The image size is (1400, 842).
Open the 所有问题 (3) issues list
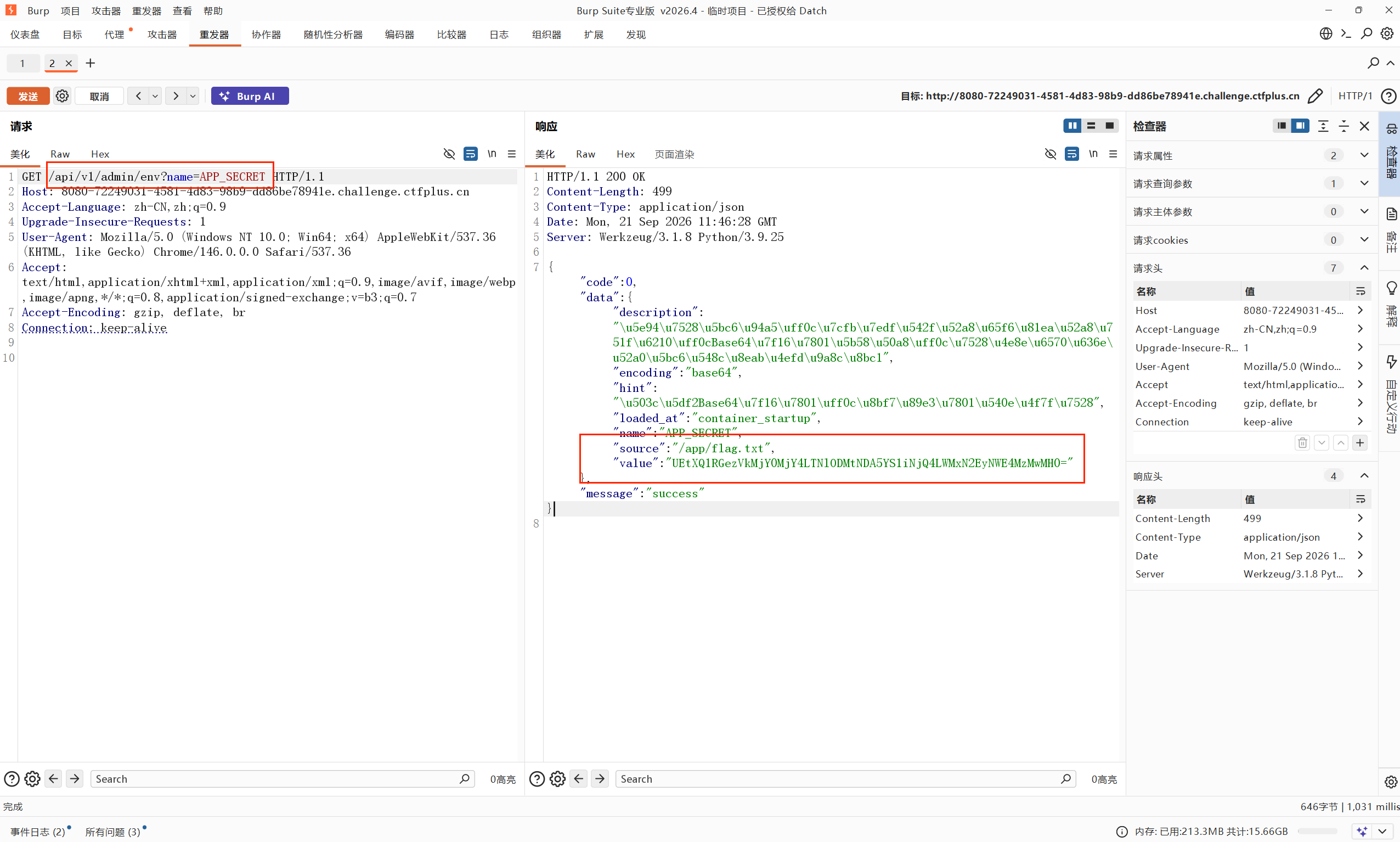coord(113,832)
